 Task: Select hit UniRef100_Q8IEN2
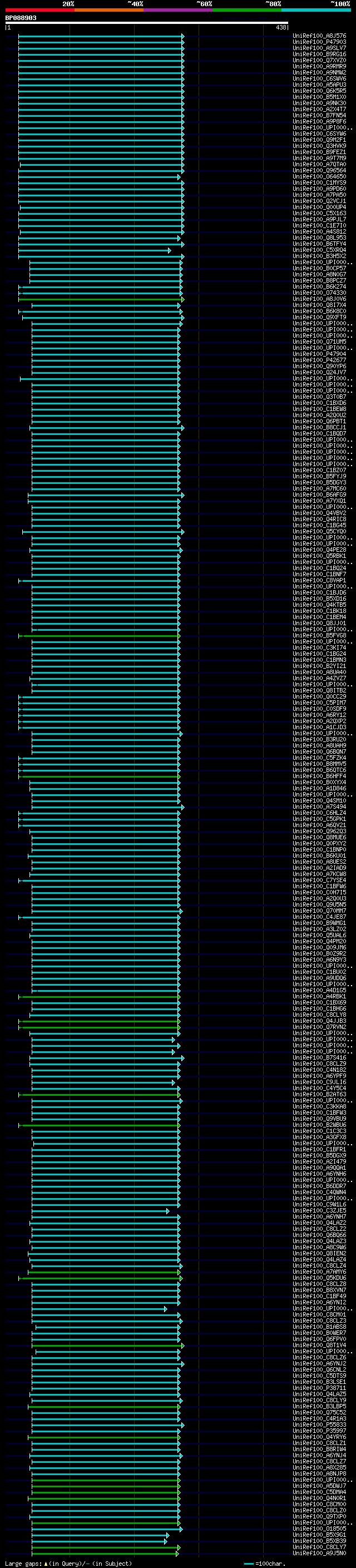click(x=319, y=1253)
